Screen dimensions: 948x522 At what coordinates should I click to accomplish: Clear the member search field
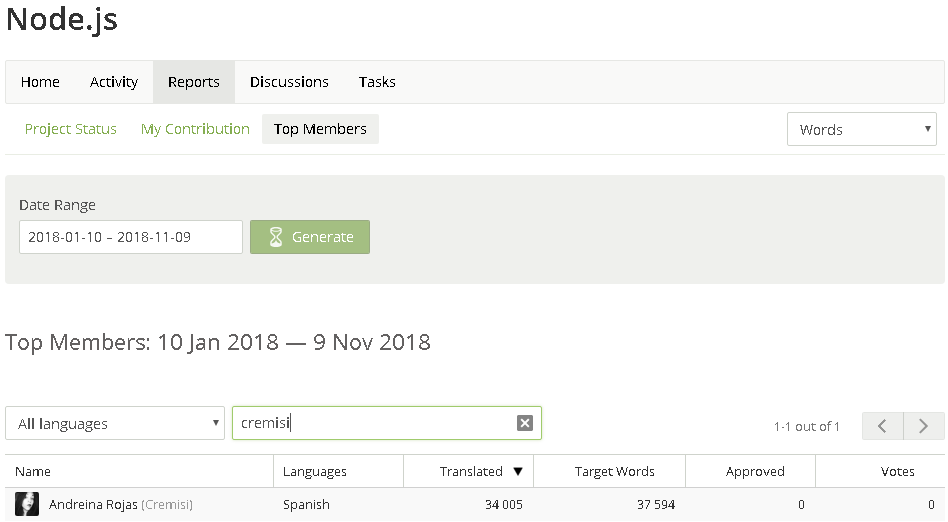point(525,423)
